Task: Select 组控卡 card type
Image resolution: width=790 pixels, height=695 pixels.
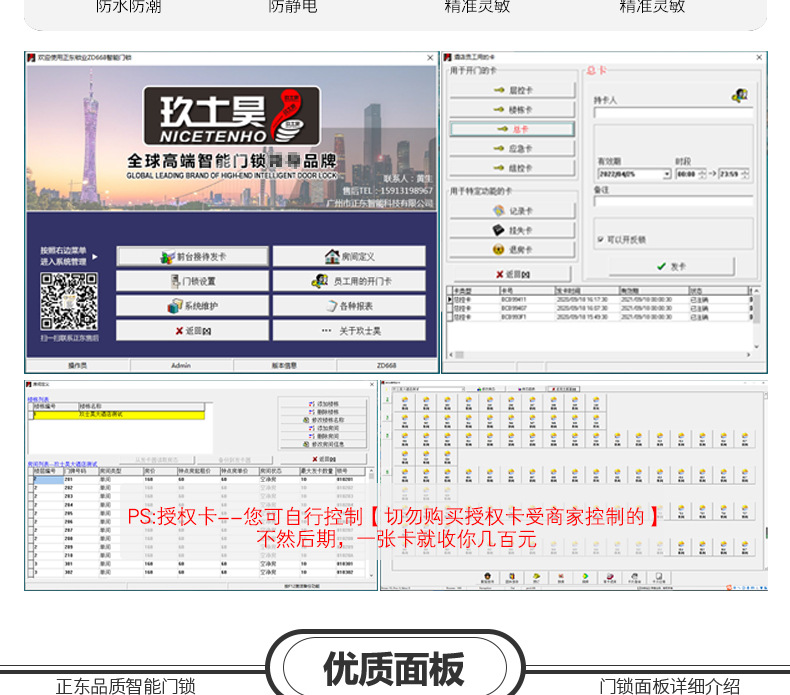Action: (512, 168)
